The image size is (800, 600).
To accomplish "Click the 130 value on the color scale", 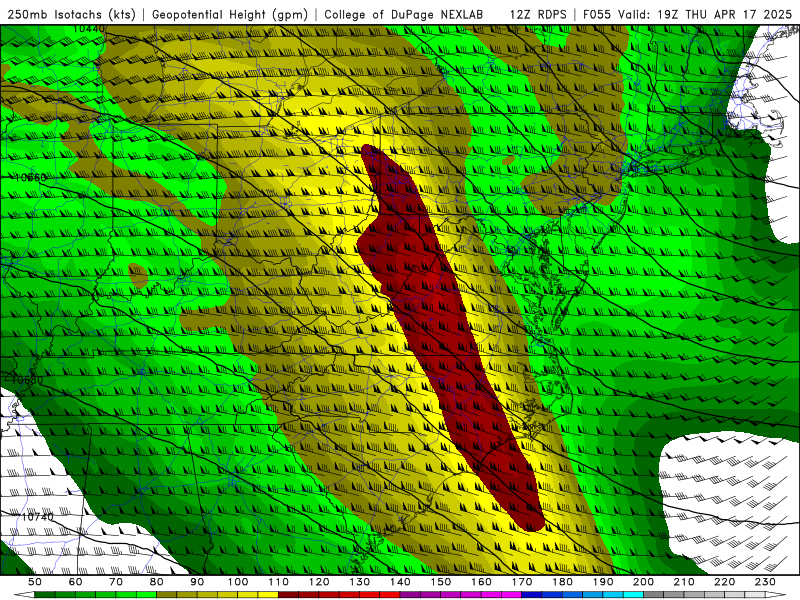I will tap(360, 582).
